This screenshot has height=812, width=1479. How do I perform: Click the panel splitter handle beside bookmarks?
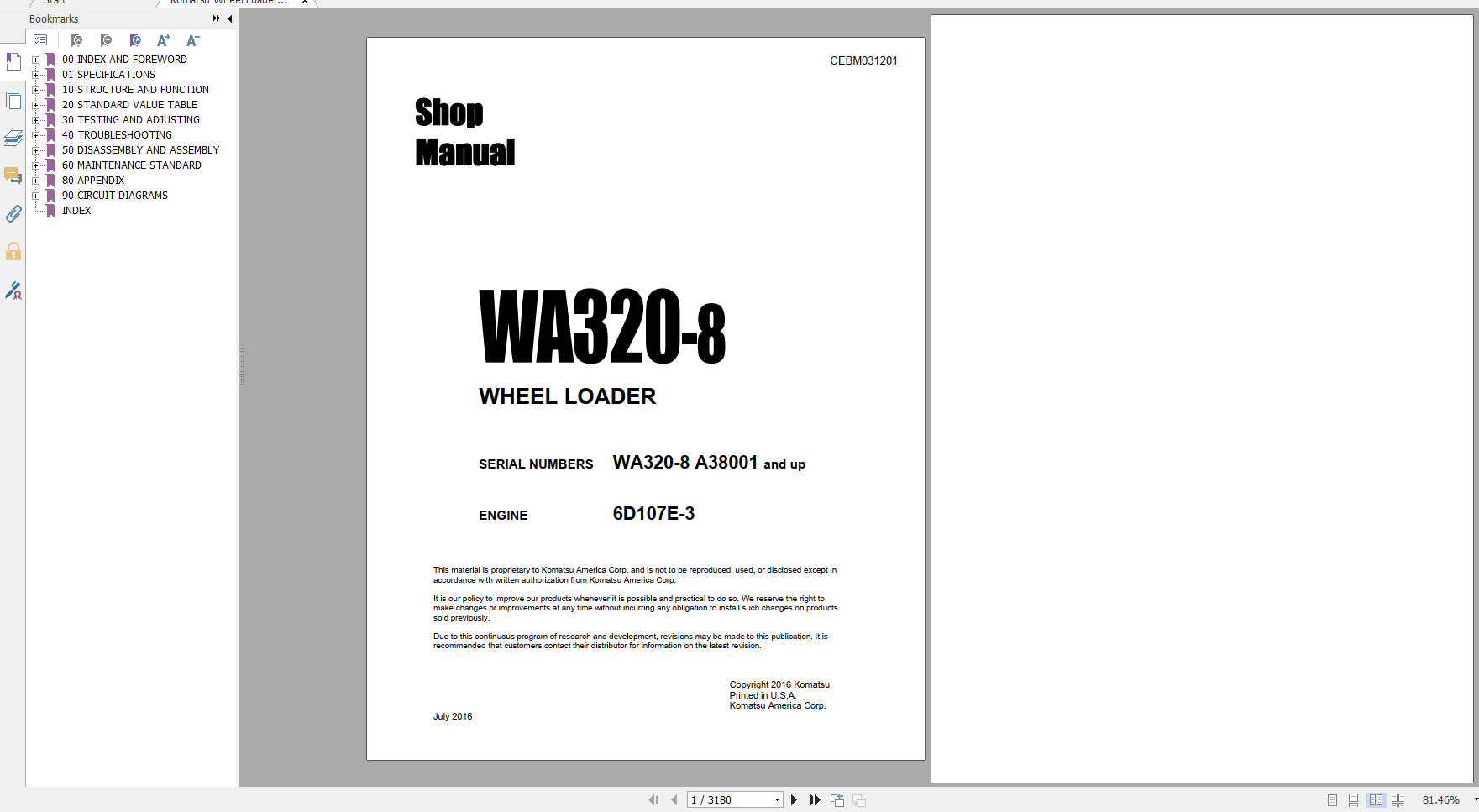(x=242, y=367)
